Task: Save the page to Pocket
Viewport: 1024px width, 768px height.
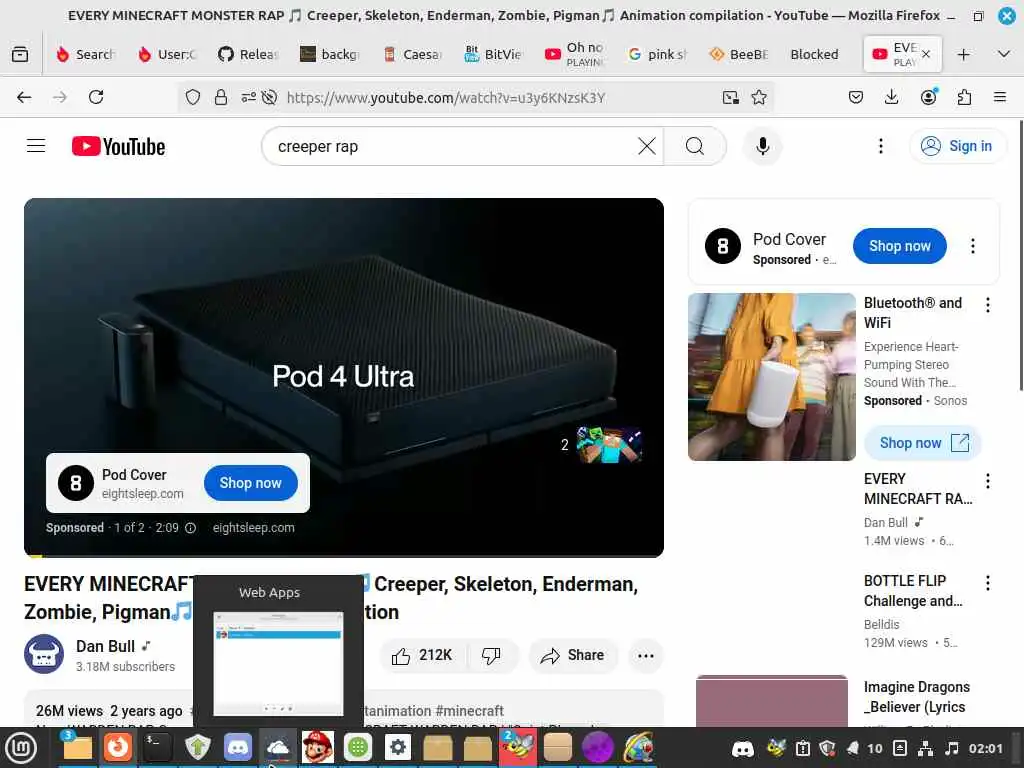Action: click(856, 97)
